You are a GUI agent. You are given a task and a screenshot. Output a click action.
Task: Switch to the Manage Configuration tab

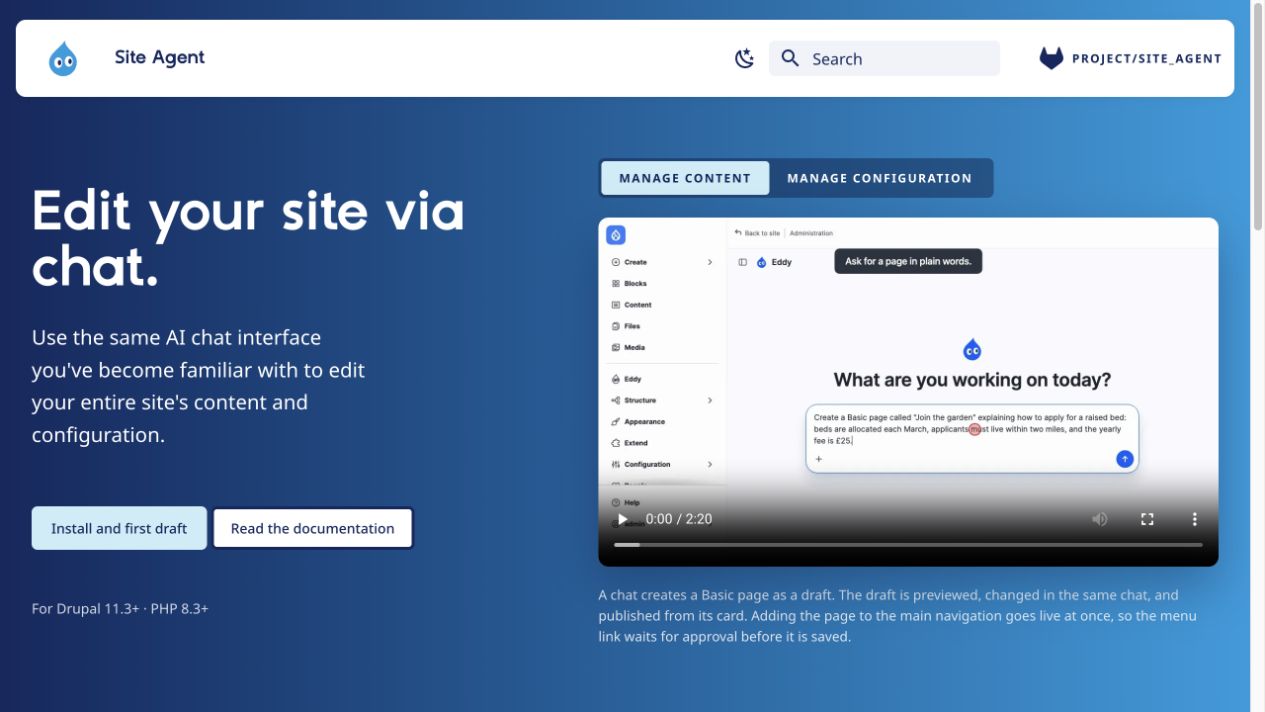coord(879,178)
